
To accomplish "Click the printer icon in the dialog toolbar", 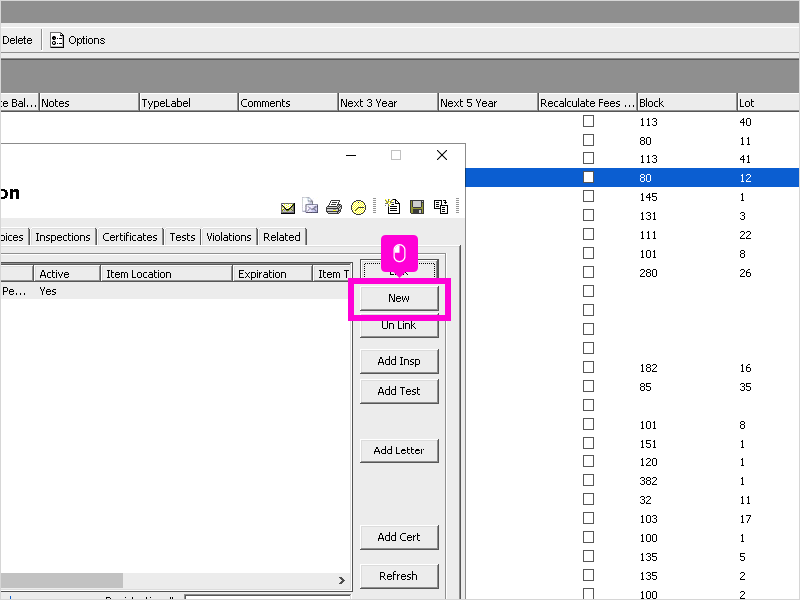I will 334,207.
